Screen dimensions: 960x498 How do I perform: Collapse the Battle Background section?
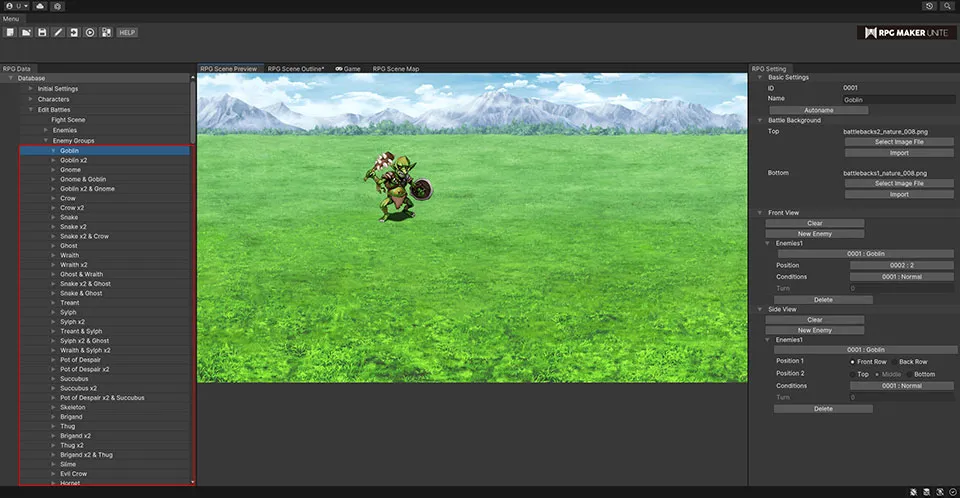tap(761, 120)
